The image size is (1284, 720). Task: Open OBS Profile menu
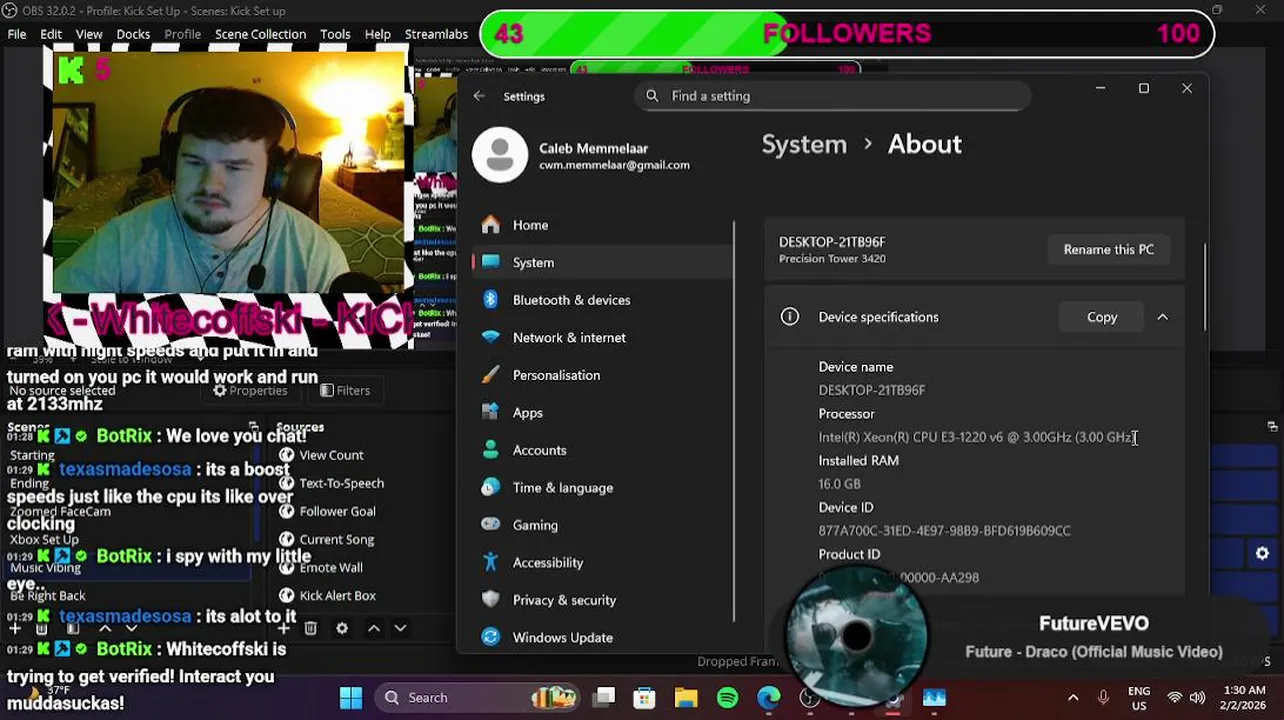182,34
